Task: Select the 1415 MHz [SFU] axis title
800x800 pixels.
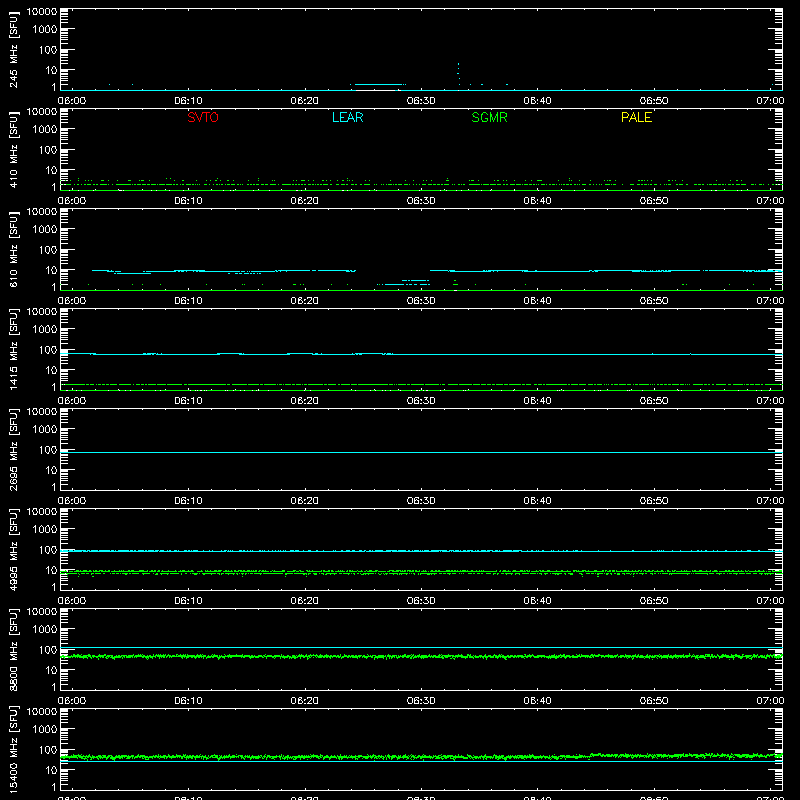Action: pyautogui.click(x=13, y=349)
